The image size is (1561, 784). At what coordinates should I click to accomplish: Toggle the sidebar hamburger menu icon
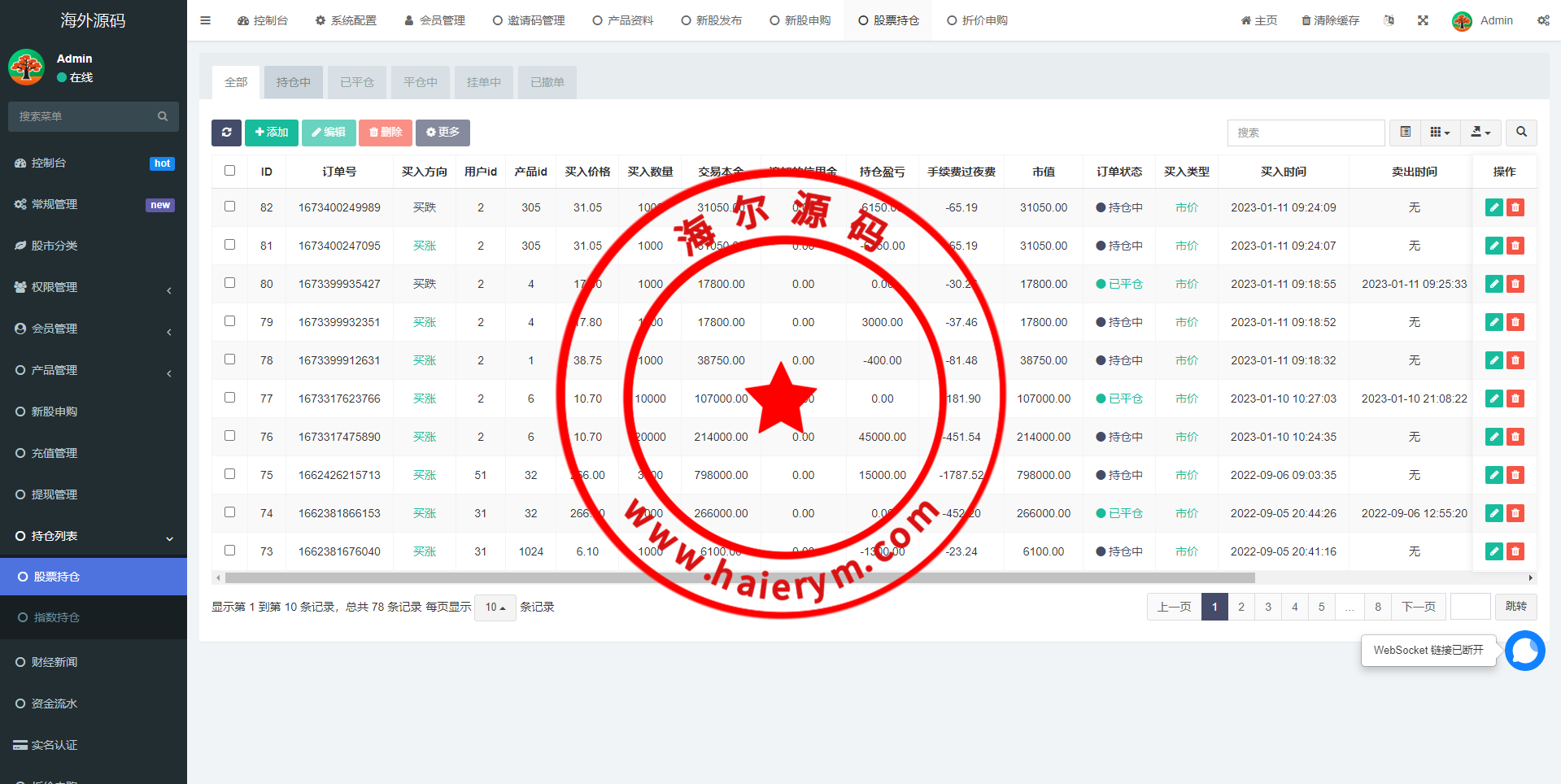click(205, 20)
